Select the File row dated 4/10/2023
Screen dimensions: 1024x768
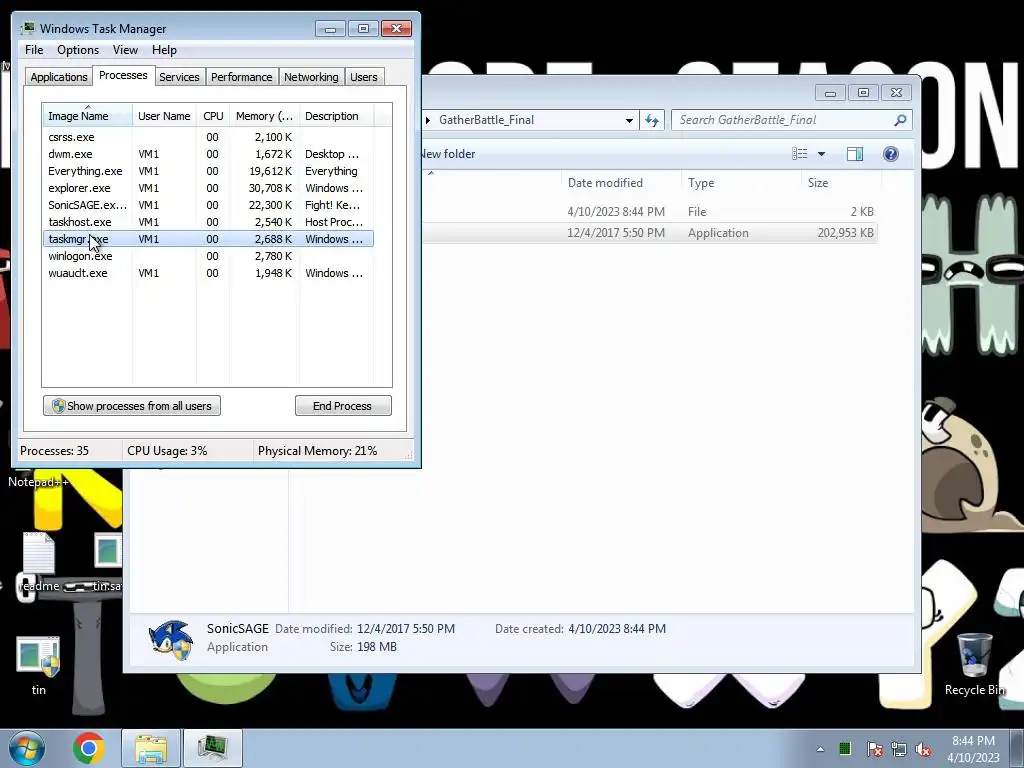tap(649, 212)
